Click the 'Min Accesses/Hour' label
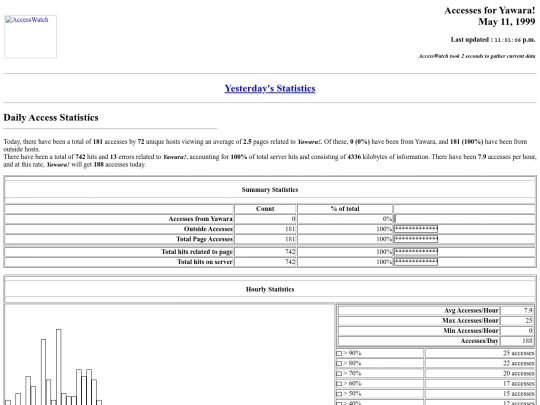 [471, 331]
